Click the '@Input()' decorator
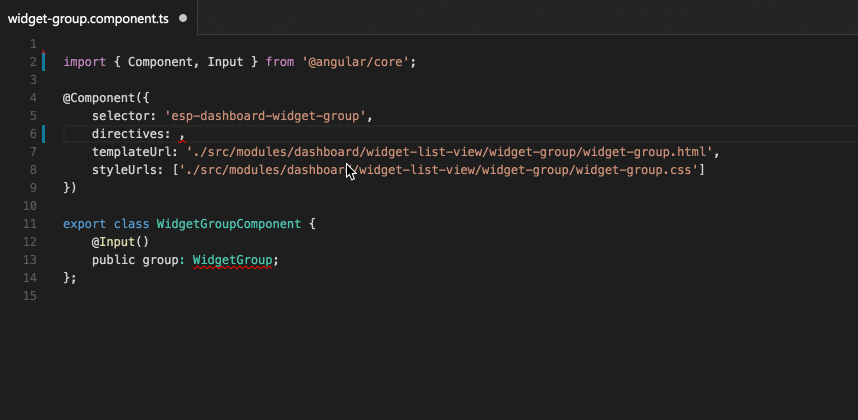Viewport: 858px width, 420px height. point(120,242)
